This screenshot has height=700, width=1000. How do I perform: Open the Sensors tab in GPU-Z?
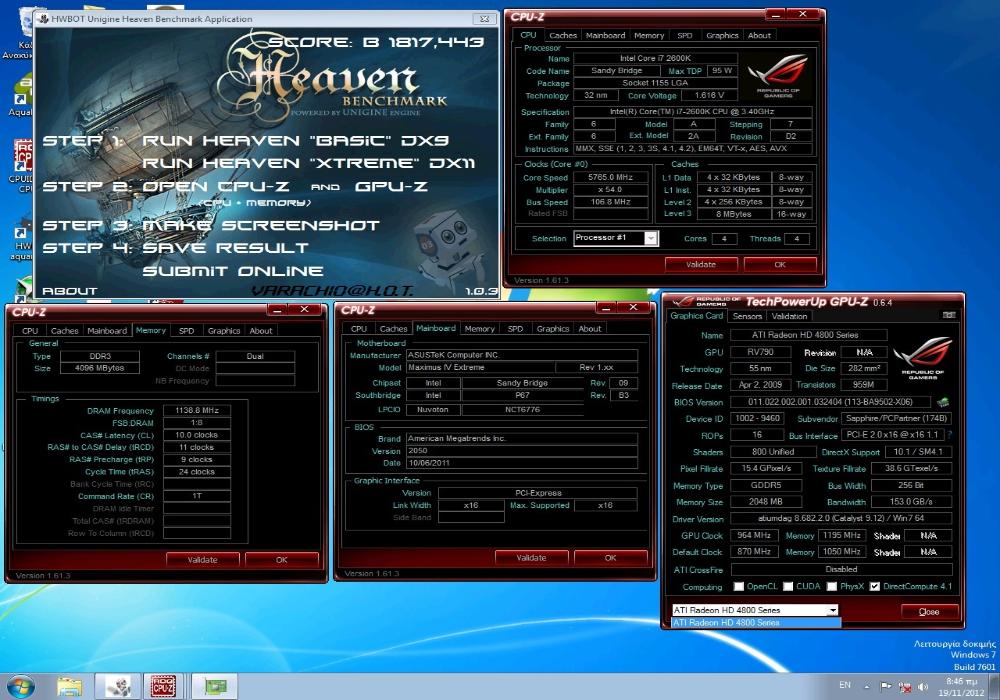coord(747,316)
